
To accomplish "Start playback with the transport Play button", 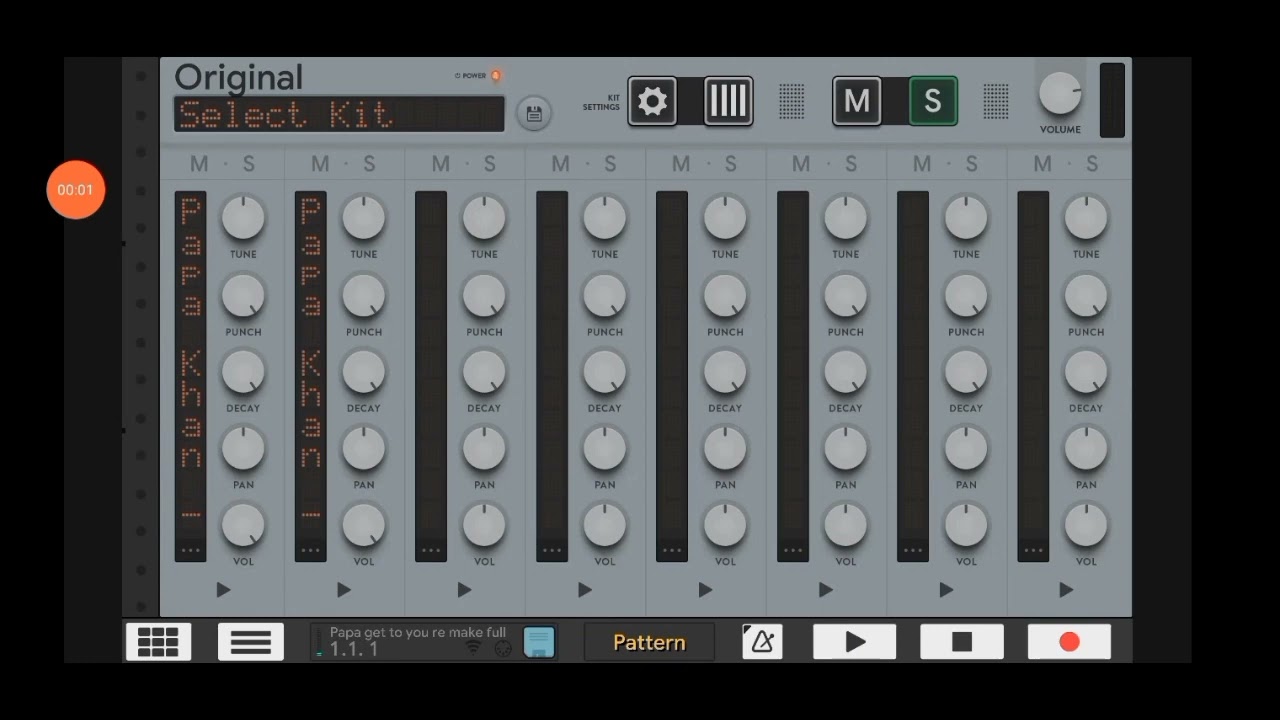I will coord(855,642).
